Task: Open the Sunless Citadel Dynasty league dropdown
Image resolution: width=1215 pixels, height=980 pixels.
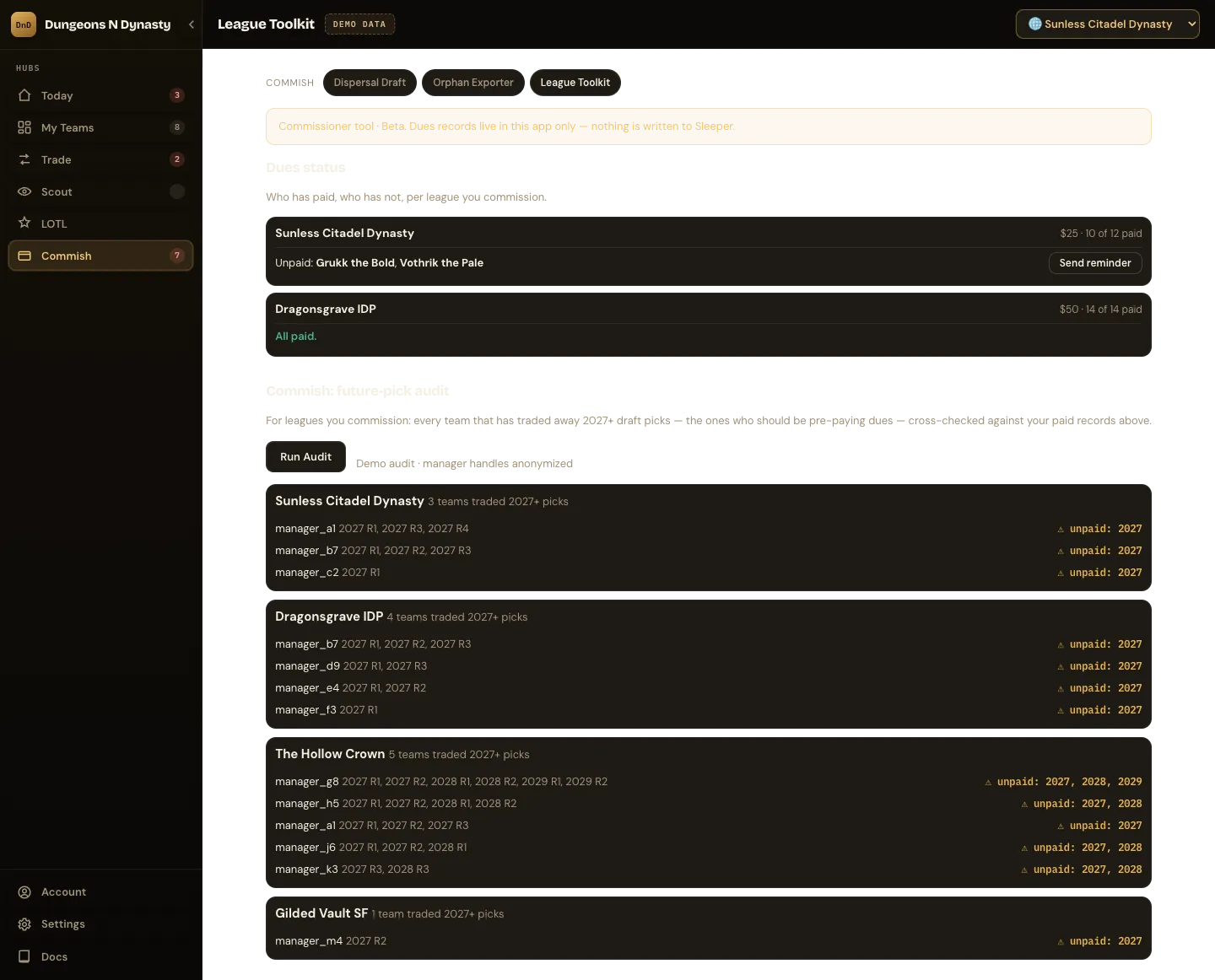Action: coord(1107,24)
